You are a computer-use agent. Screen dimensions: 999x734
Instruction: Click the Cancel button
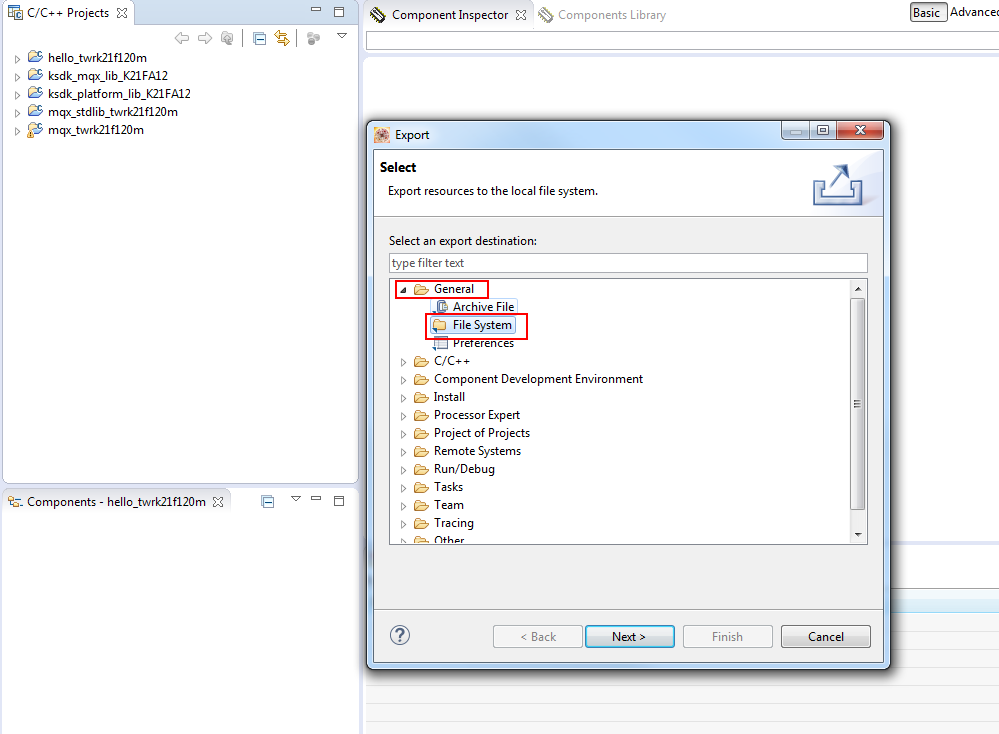(826, 637)
